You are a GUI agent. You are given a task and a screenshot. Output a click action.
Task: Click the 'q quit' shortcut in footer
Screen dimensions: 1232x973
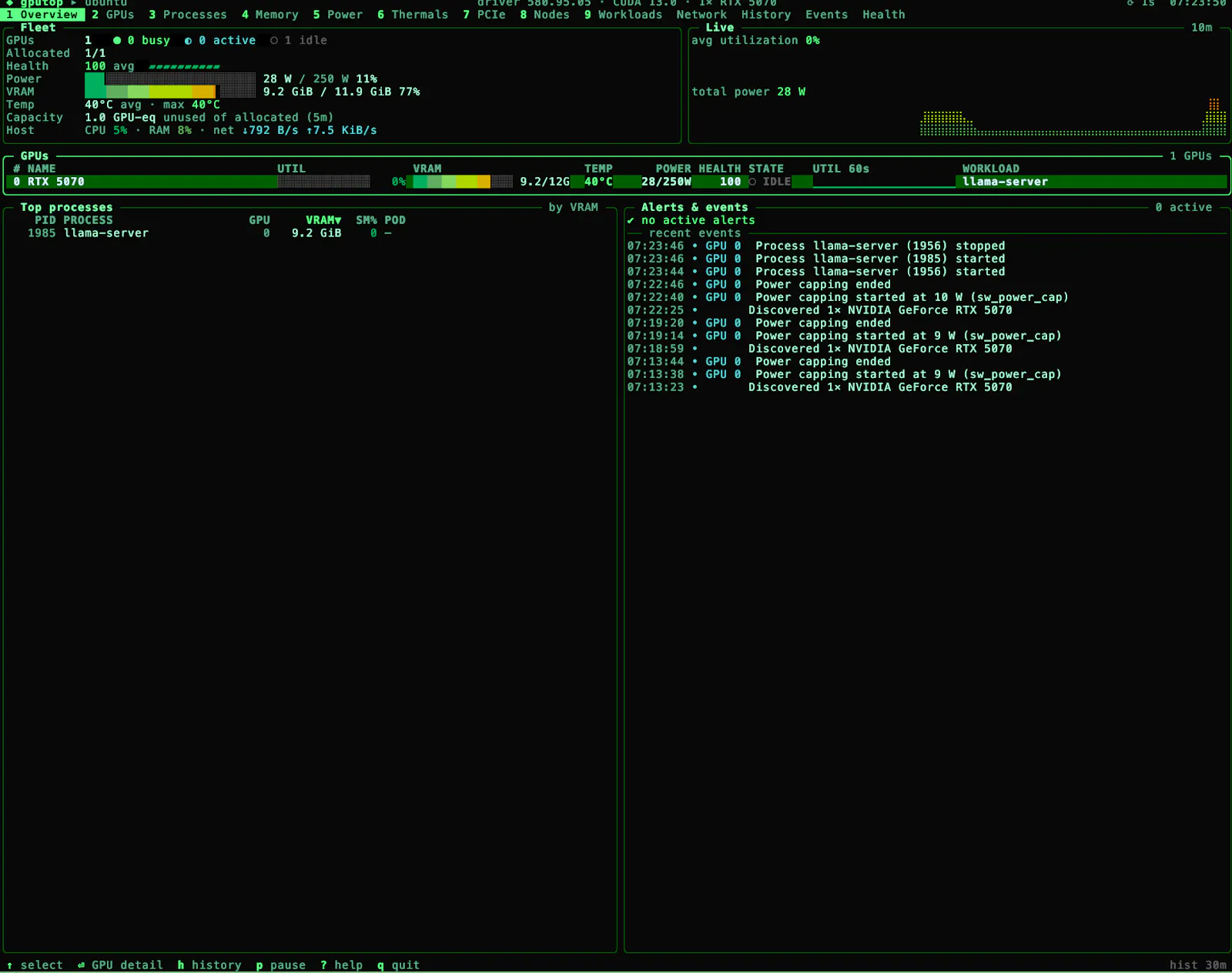pos(398,965)
